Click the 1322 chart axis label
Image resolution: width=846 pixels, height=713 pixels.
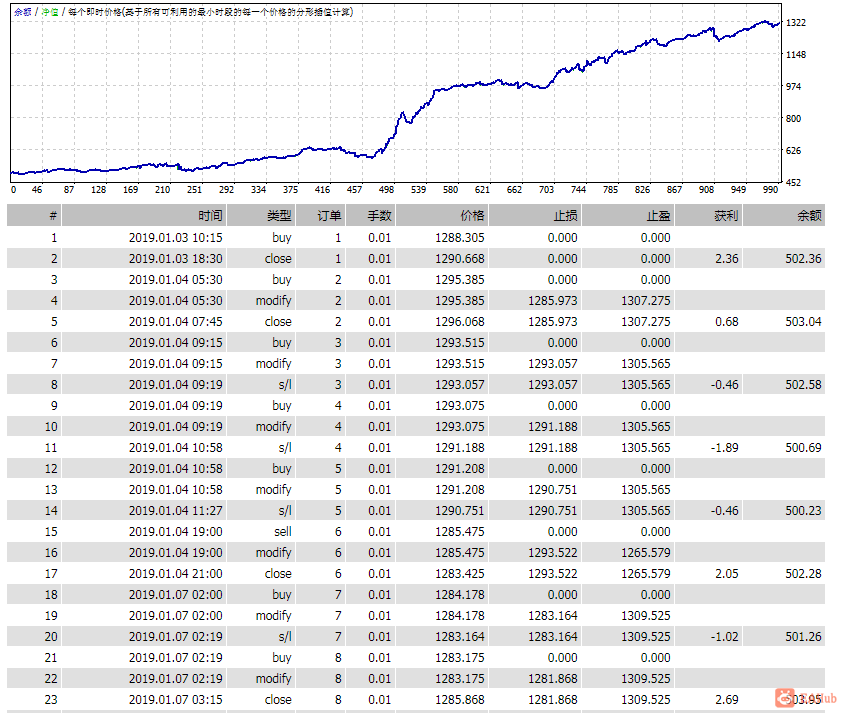pos(796,23)
